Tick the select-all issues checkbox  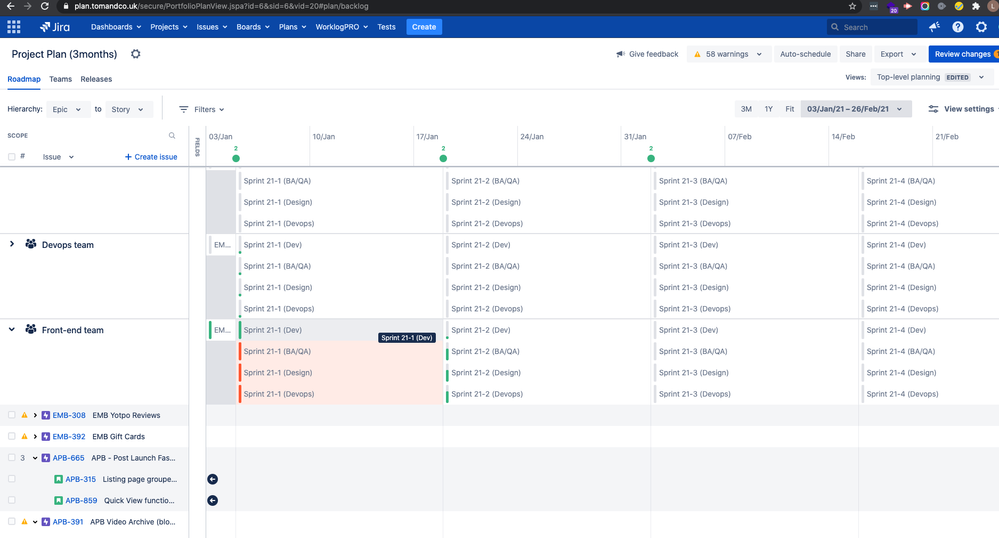[x=11, y=157]
